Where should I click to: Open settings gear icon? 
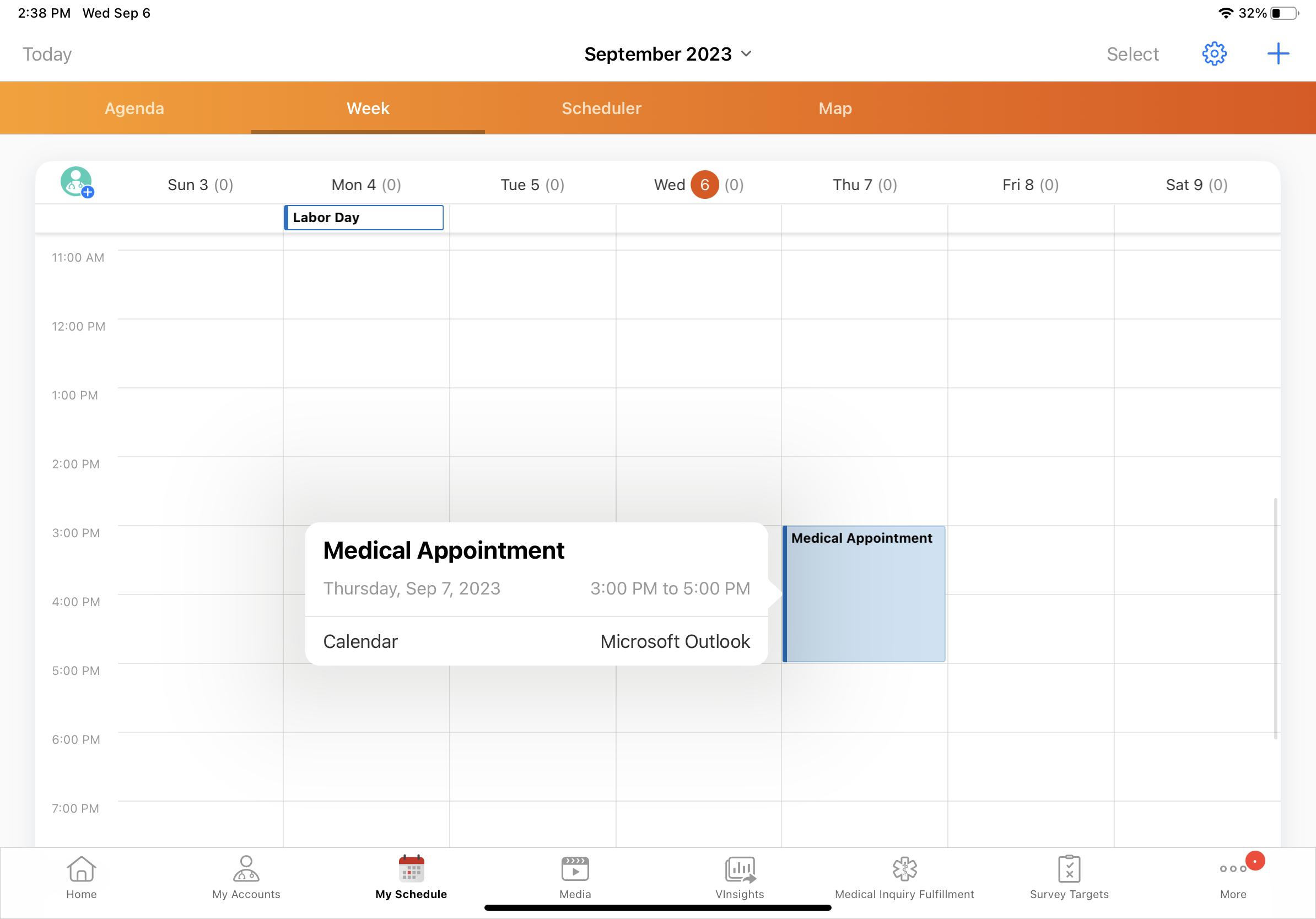pos(1213,54)
